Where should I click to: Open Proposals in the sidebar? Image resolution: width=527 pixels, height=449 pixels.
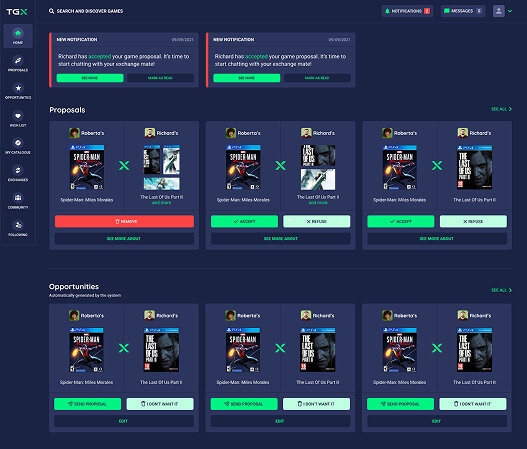[18, 64]
